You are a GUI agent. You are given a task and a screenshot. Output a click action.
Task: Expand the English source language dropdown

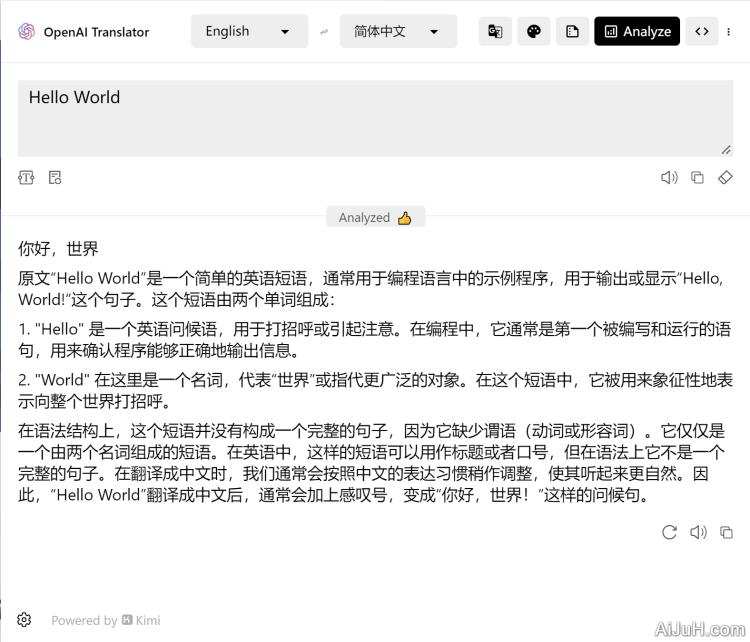click(247, 31)
